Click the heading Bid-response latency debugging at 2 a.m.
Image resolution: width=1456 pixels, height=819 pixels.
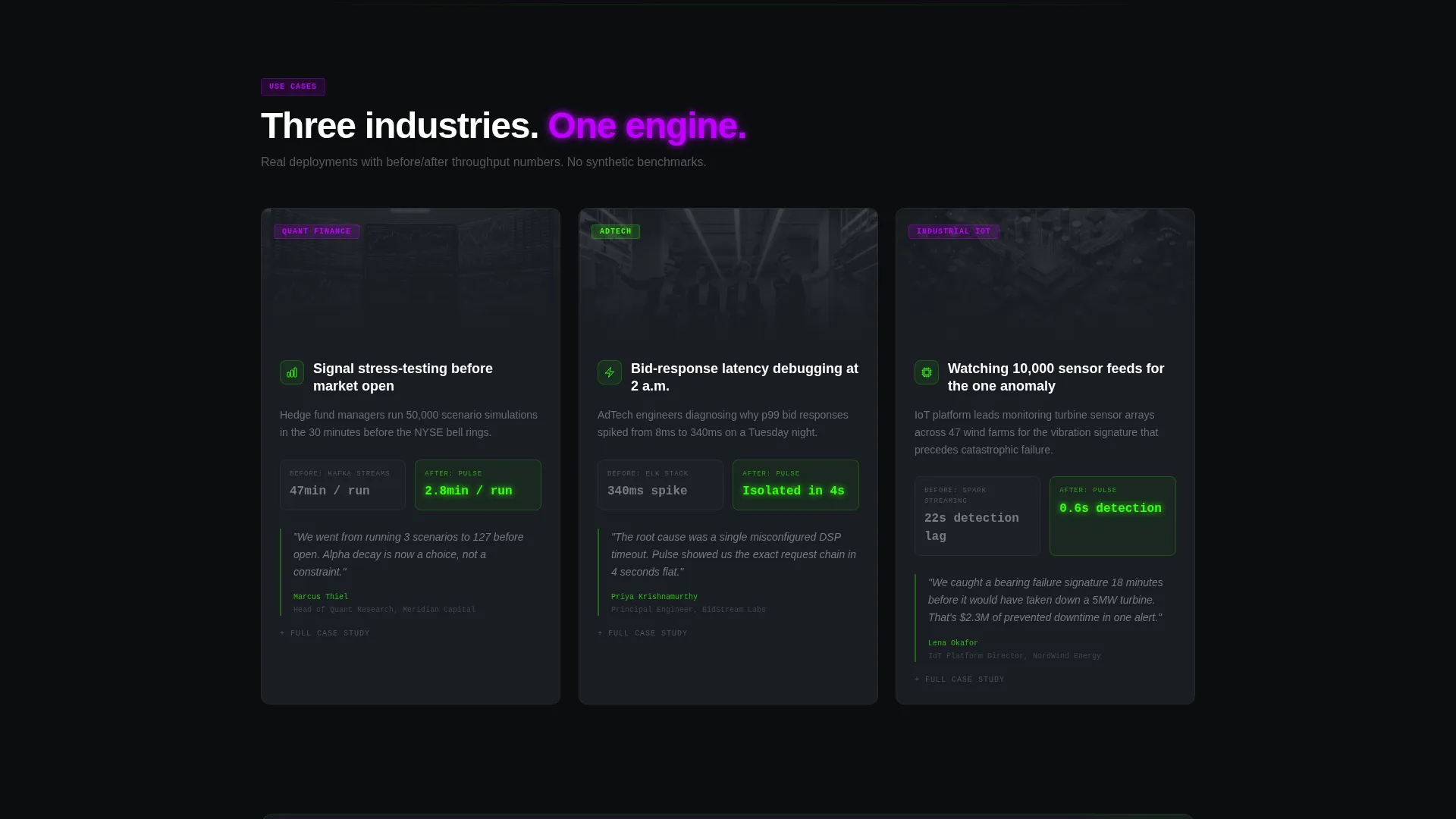(x=745, y=377)
